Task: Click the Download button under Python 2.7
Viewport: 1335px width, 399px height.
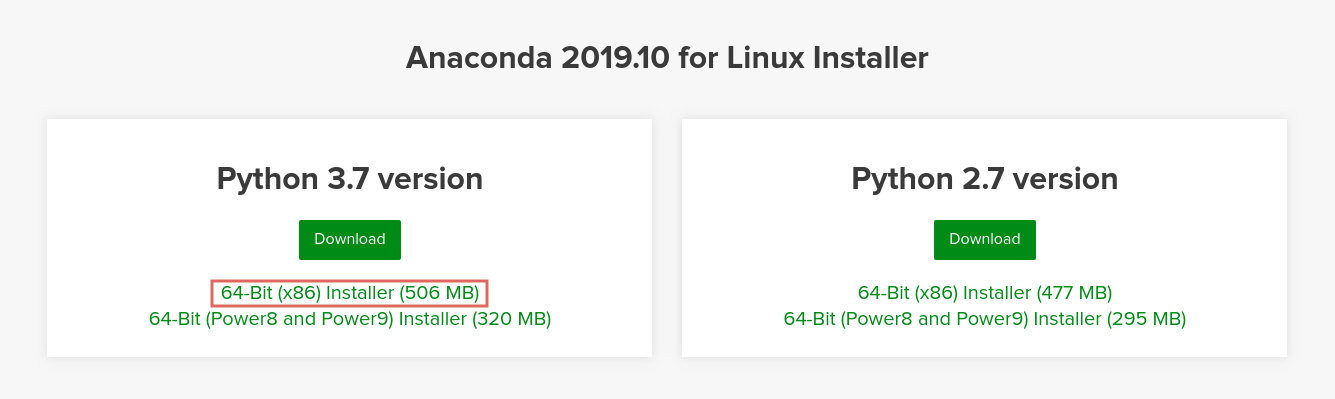Action: [x=984, y=239]
